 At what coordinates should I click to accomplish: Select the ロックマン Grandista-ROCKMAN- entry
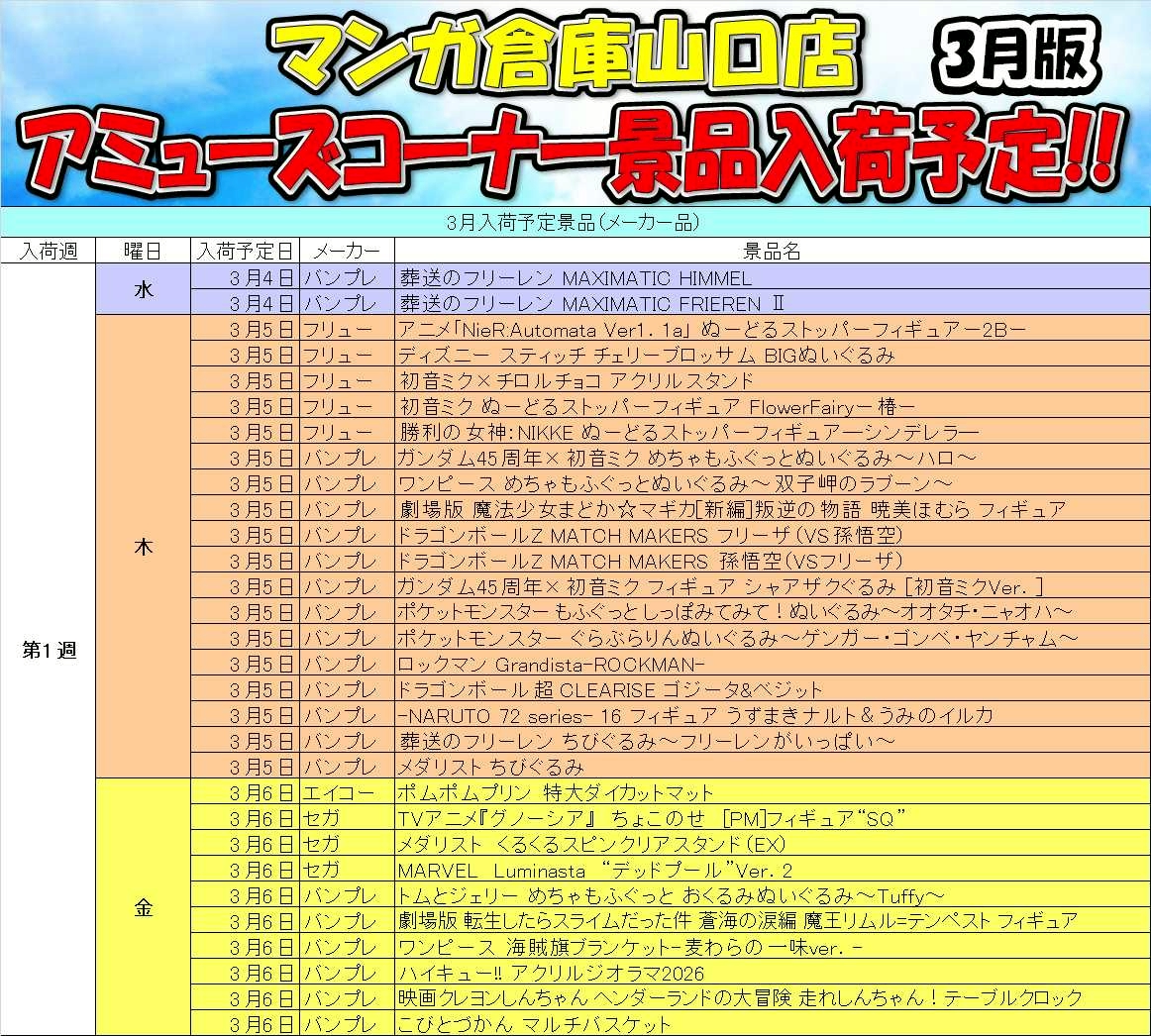[x=551, y=665]
